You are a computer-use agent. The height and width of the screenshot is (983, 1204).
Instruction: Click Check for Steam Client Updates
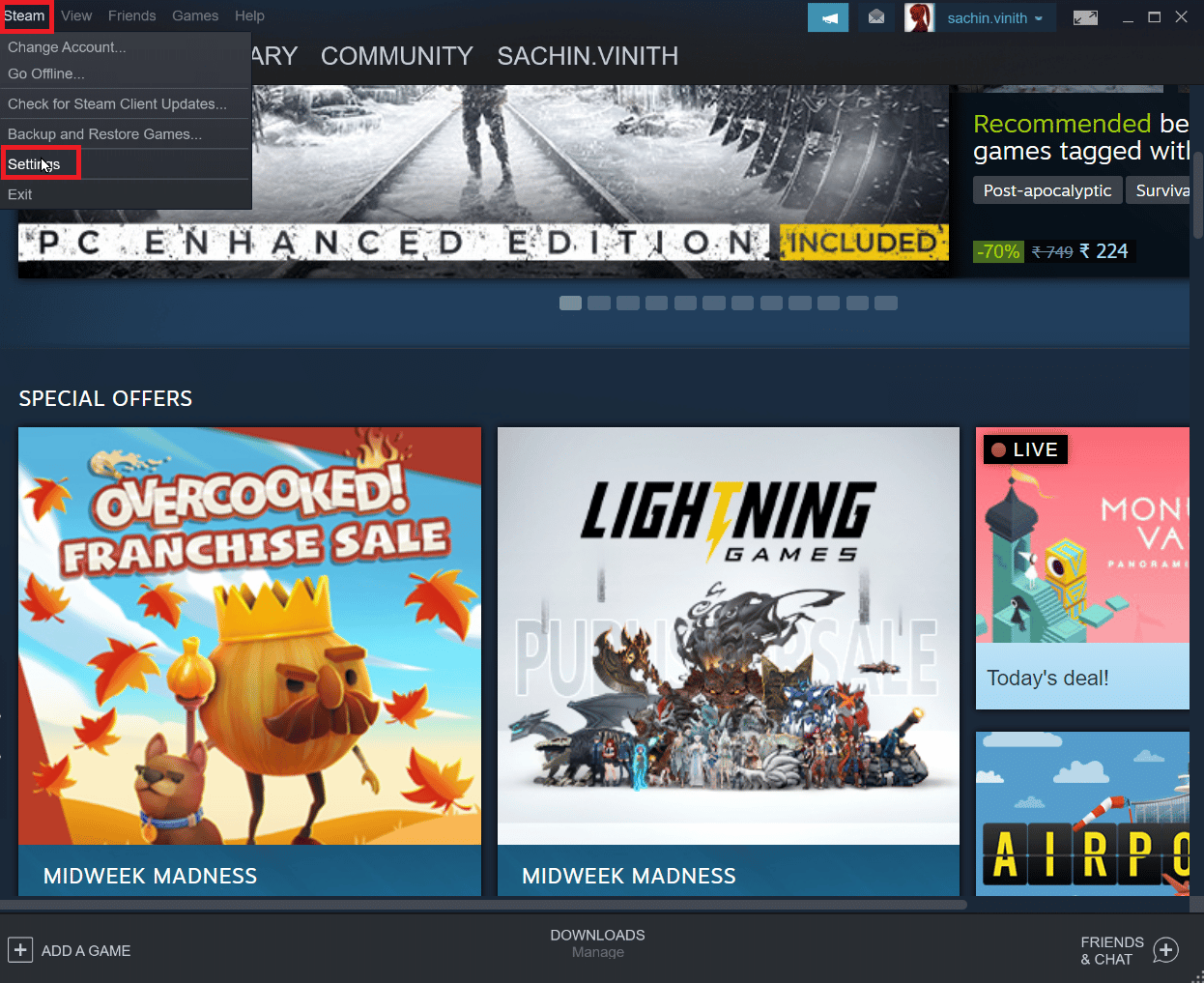pos(117,103)
